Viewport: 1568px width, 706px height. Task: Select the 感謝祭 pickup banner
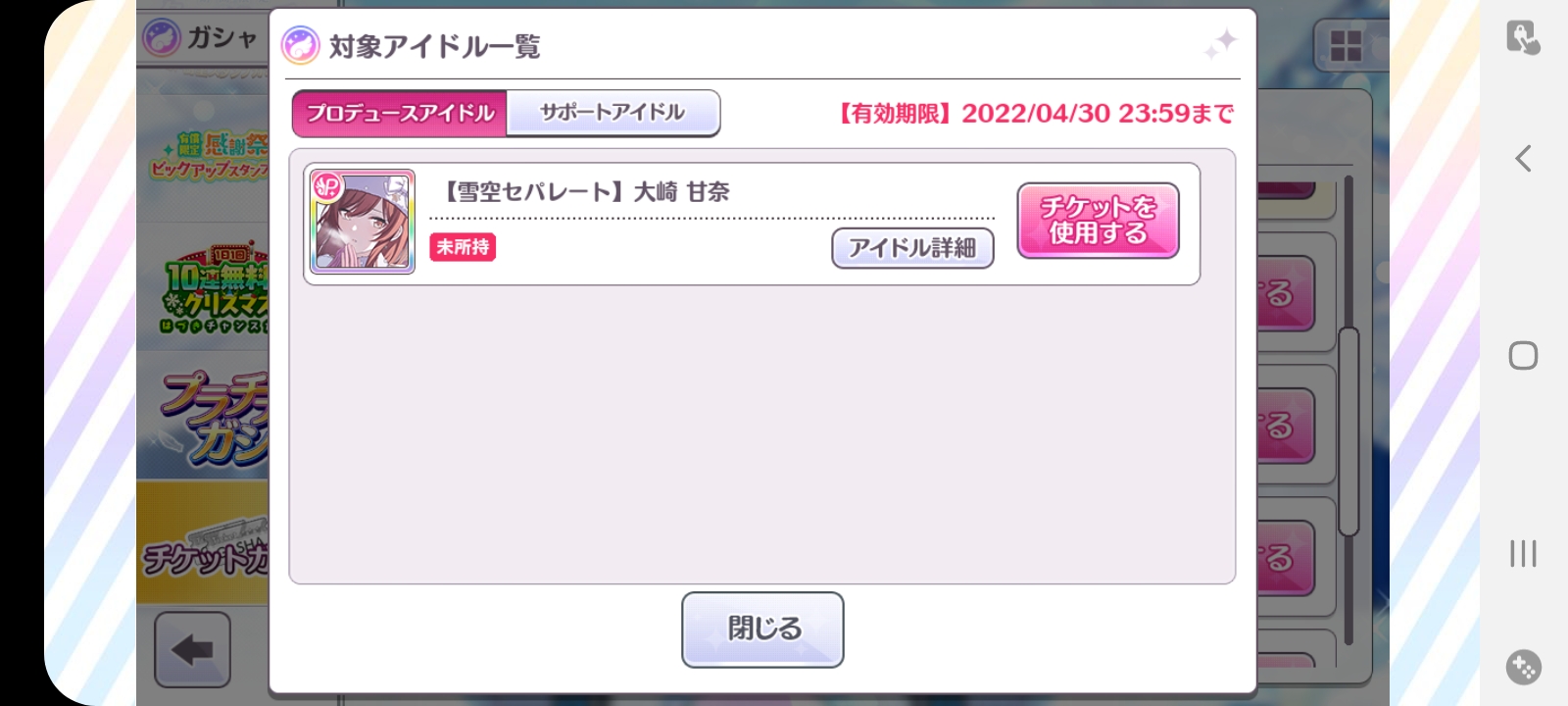[x=204, y=159]
